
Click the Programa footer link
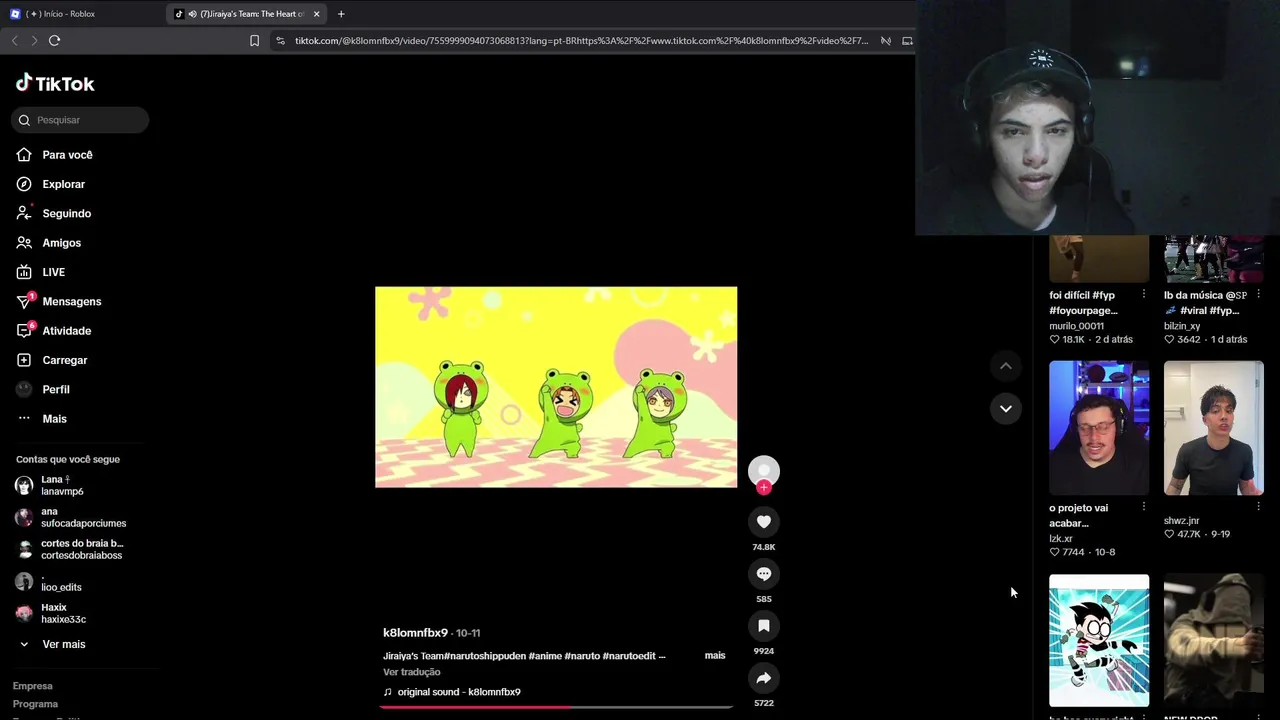tap(35, 704)
